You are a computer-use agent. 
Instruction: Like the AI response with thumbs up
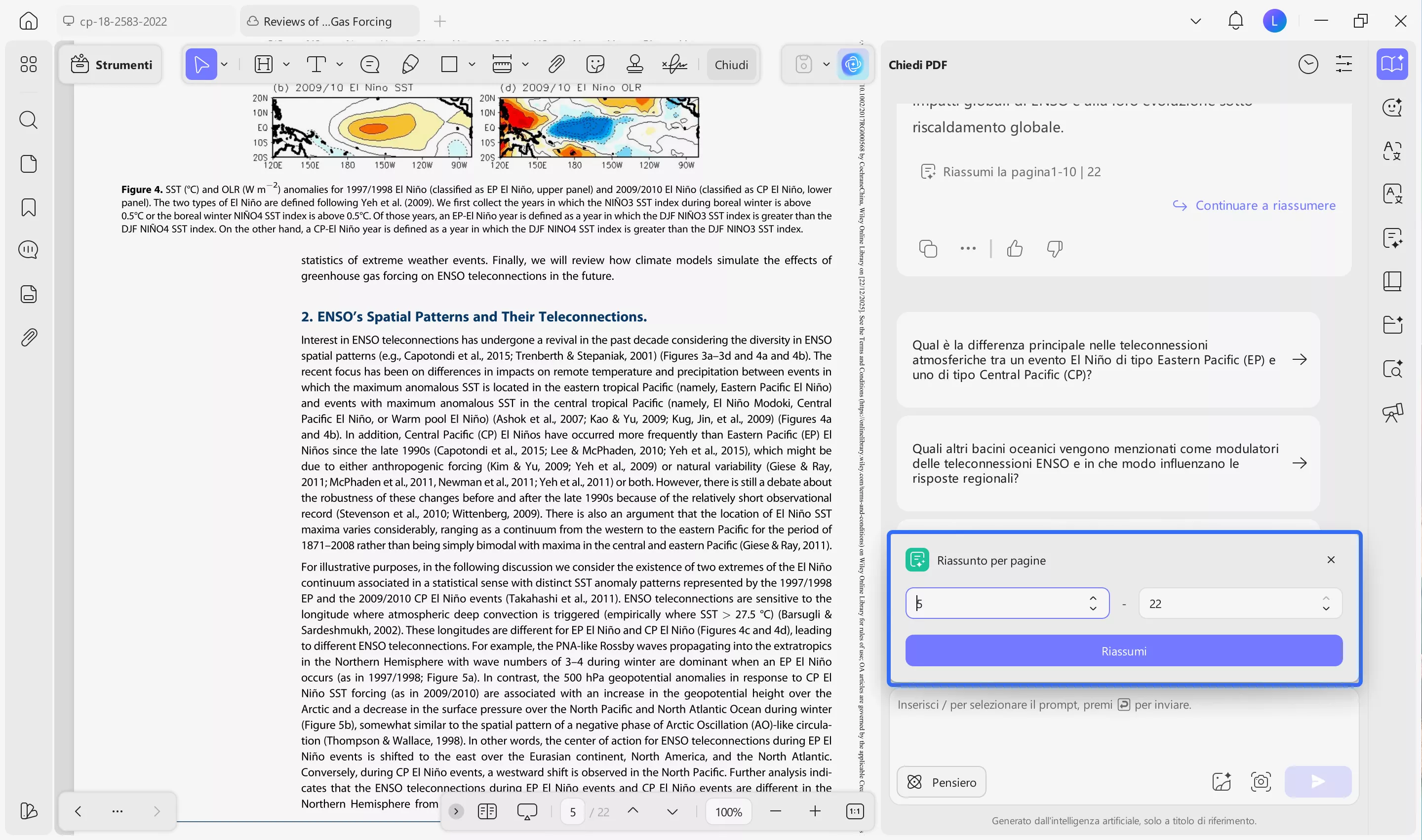coord(1014,248)
